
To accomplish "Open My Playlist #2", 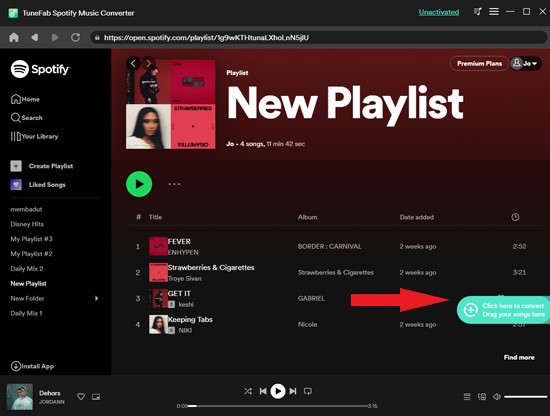I will (x=32, y=254).
